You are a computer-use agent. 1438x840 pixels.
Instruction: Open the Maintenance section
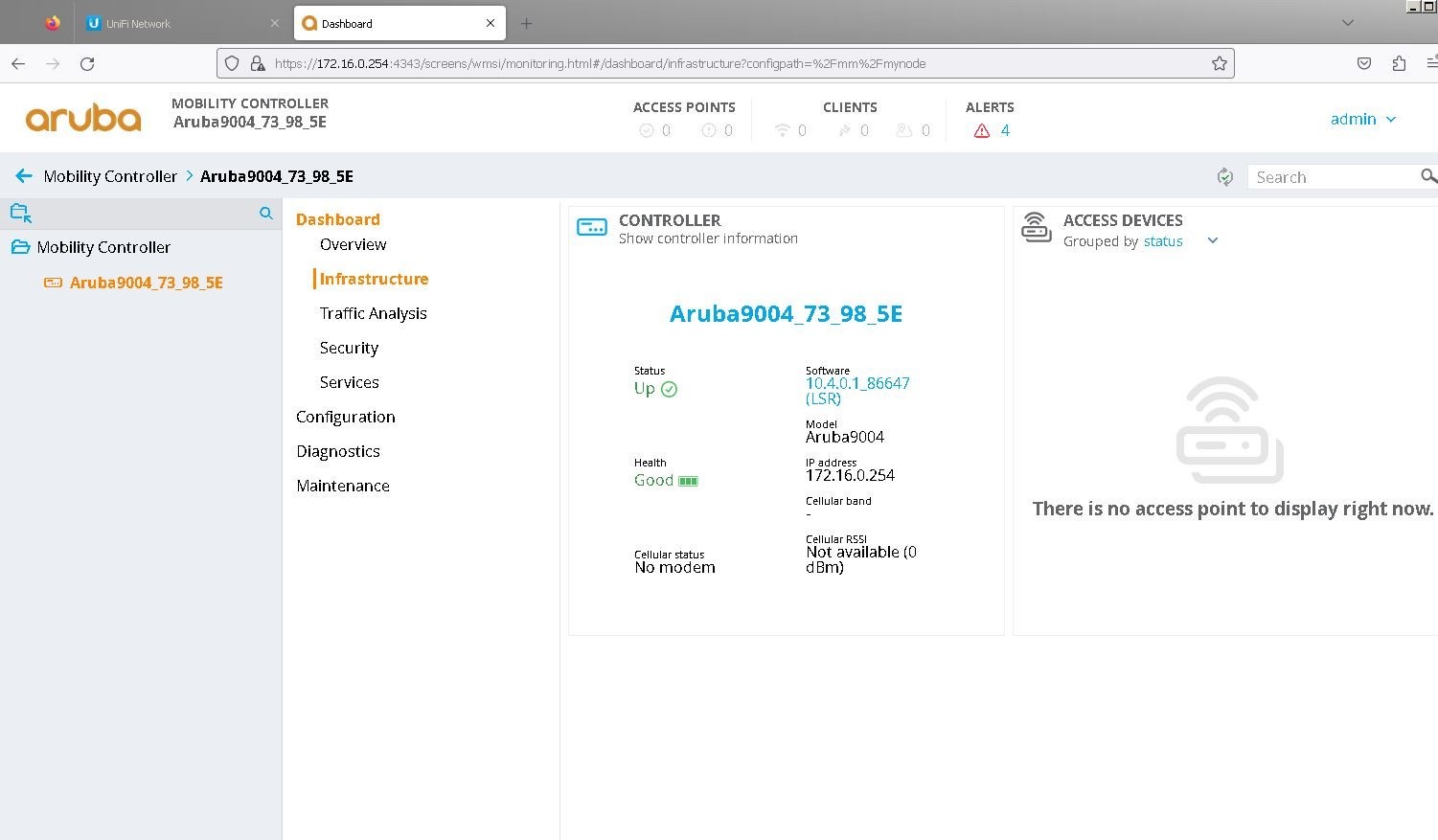(343, 486)
